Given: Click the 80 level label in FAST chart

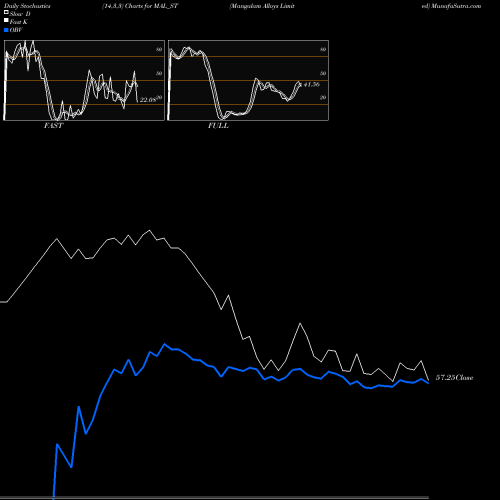Looking at the screenshot, I should point(159,49).
